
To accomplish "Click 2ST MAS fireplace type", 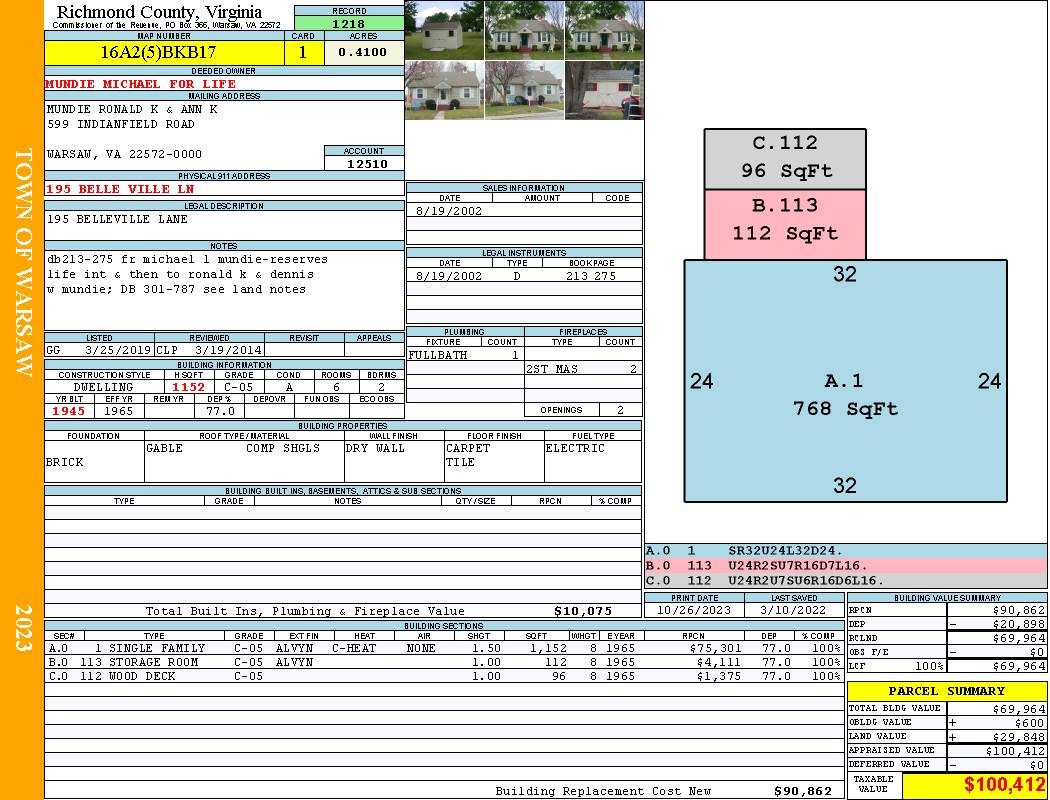I will (552, 369).
